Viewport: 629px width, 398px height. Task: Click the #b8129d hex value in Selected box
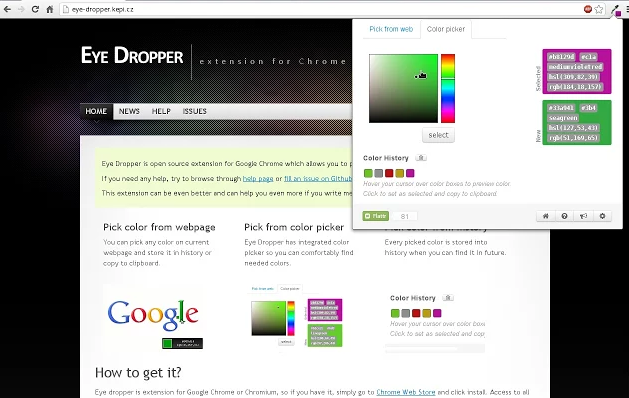point(561,57)
